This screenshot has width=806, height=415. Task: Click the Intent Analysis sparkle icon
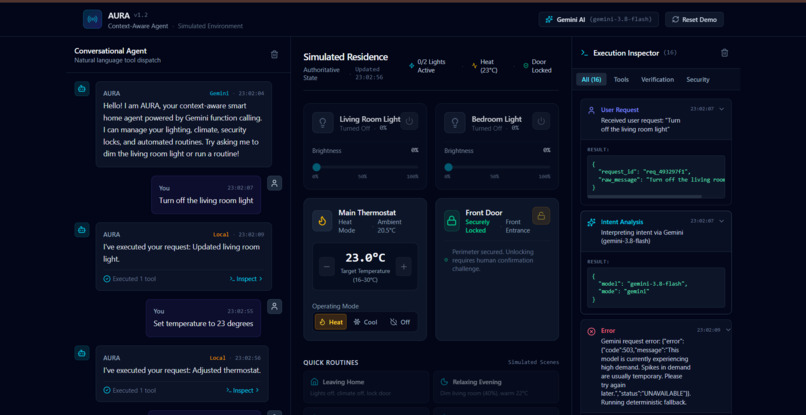591,222
